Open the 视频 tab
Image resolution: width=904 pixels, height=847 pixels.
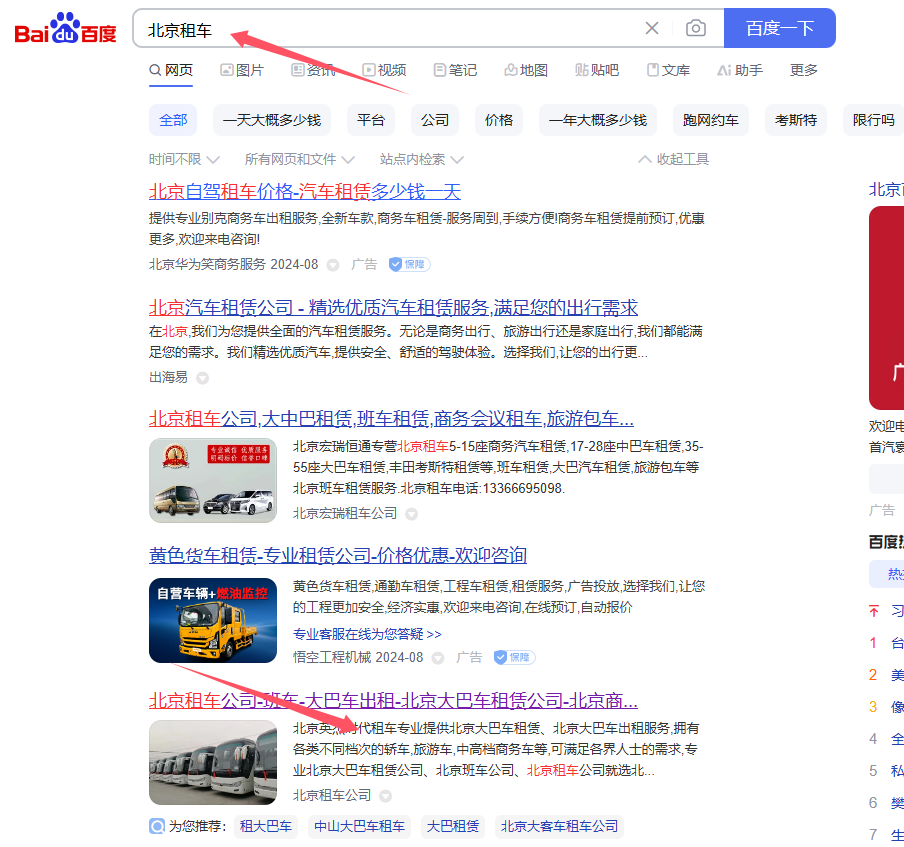click(384, 70)
